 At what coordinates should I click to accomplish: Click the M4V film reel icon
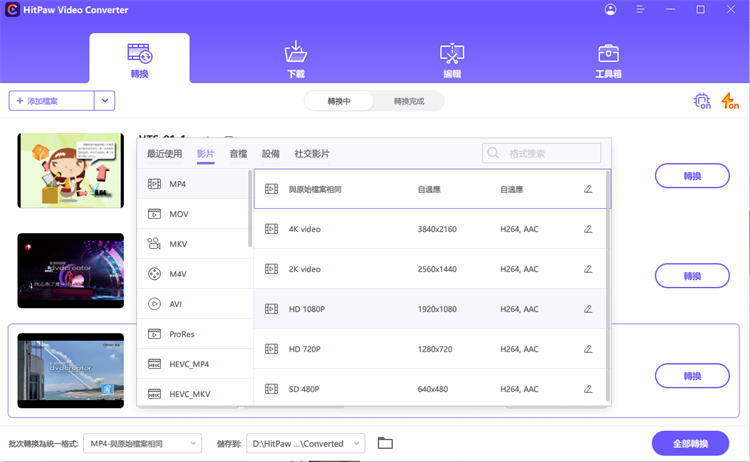point(154,274)
